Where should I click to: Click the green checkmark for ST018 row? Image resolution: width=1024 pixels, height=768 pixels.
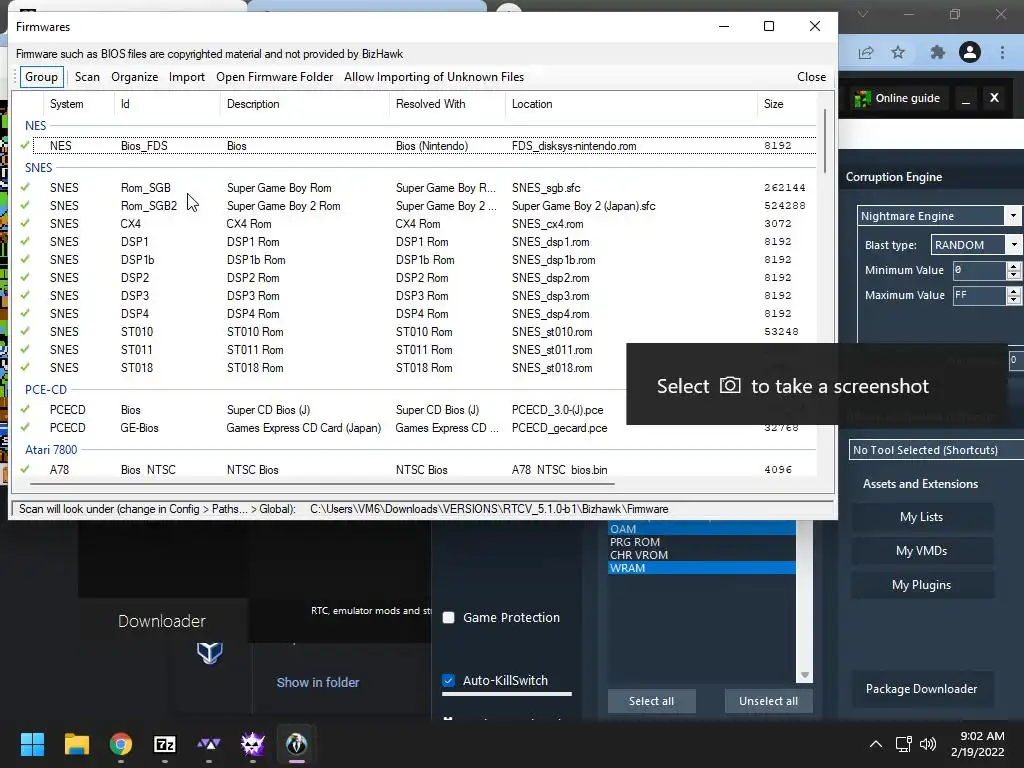pos(25,367)
